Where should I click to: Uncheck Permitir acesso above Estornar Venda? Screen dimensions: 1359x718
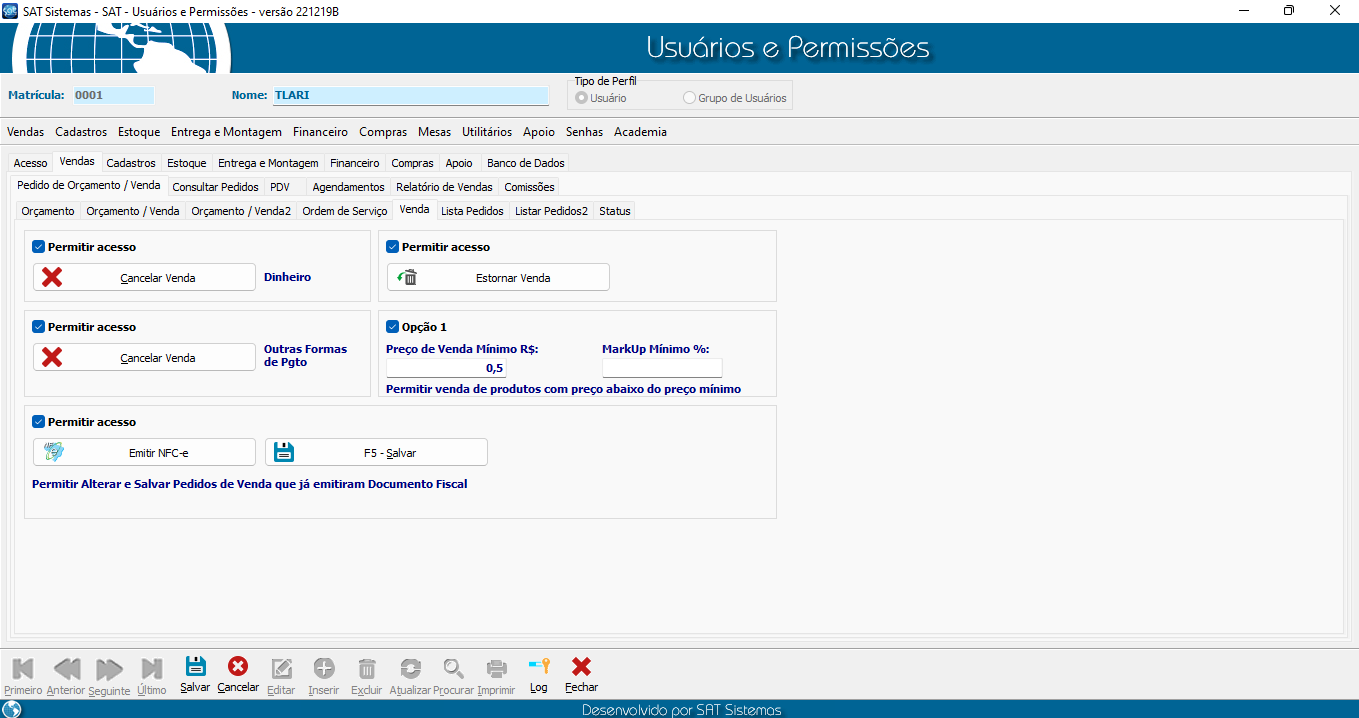tap(393, 247)
